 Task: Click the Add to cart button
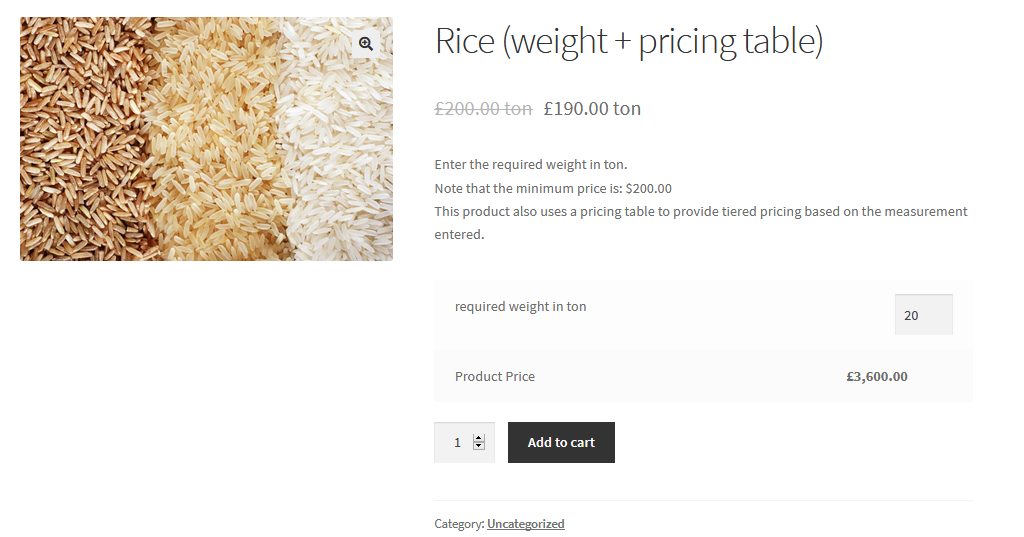point(561,442)
